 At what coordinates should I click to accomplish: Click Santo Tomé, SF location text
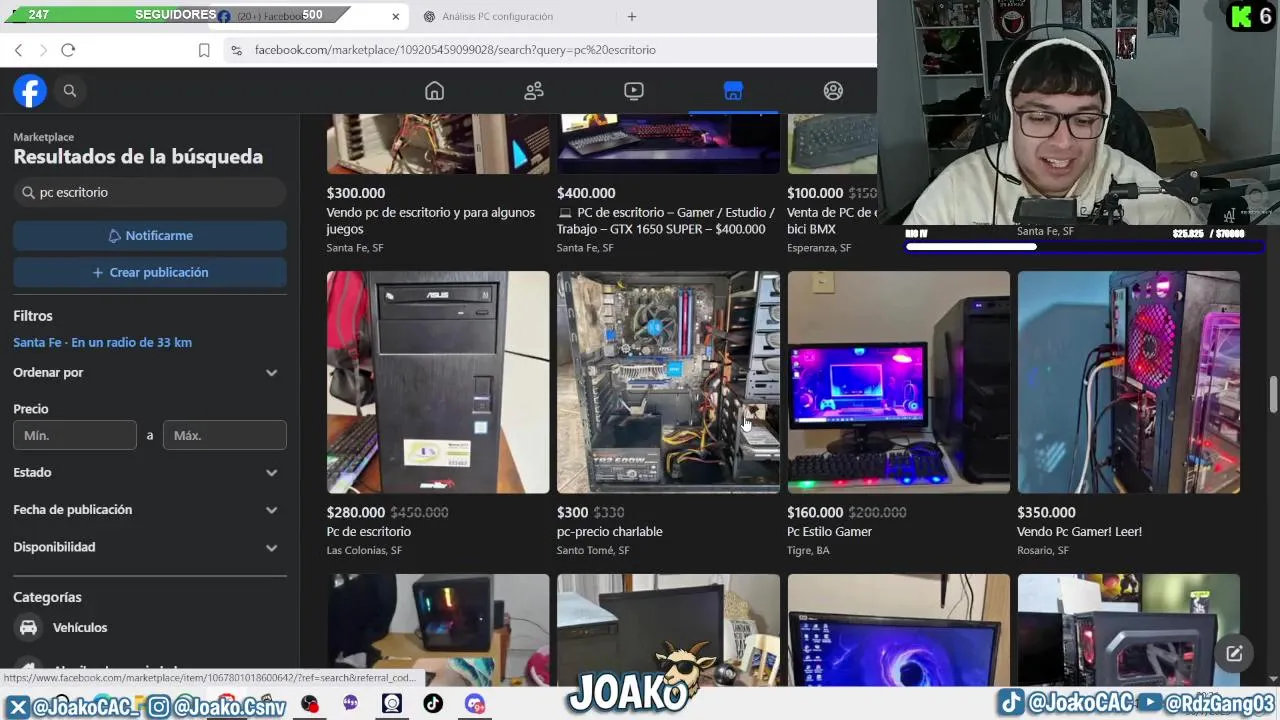tap(593, 551)
